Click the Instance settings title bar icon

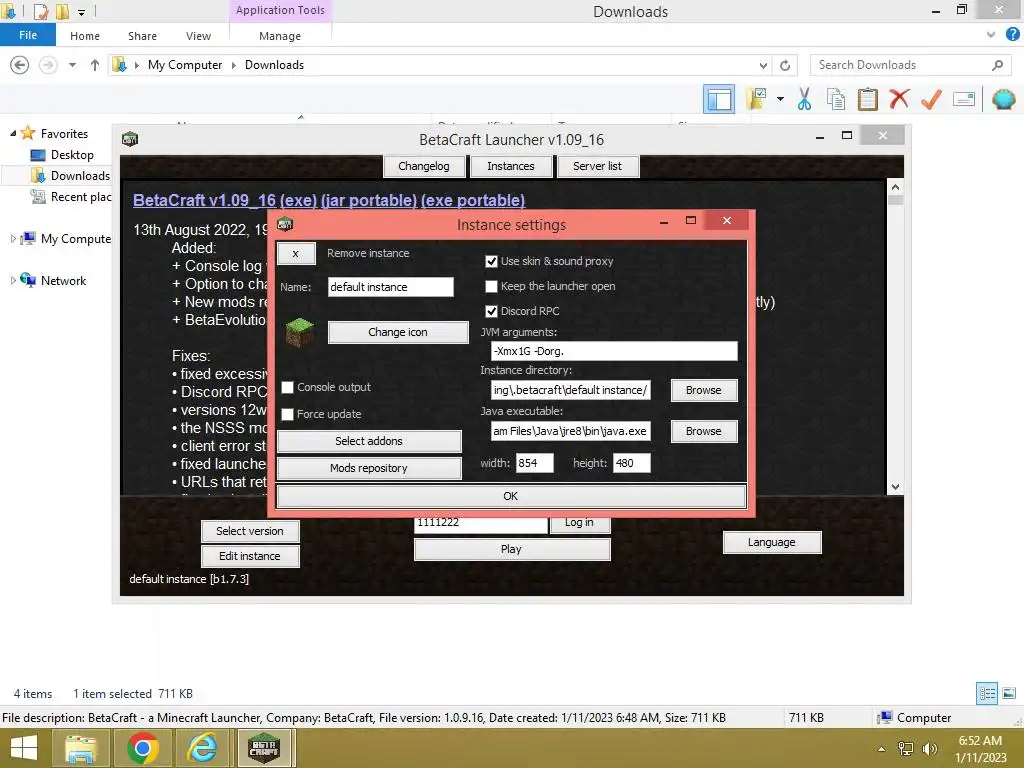coord(285,225)
